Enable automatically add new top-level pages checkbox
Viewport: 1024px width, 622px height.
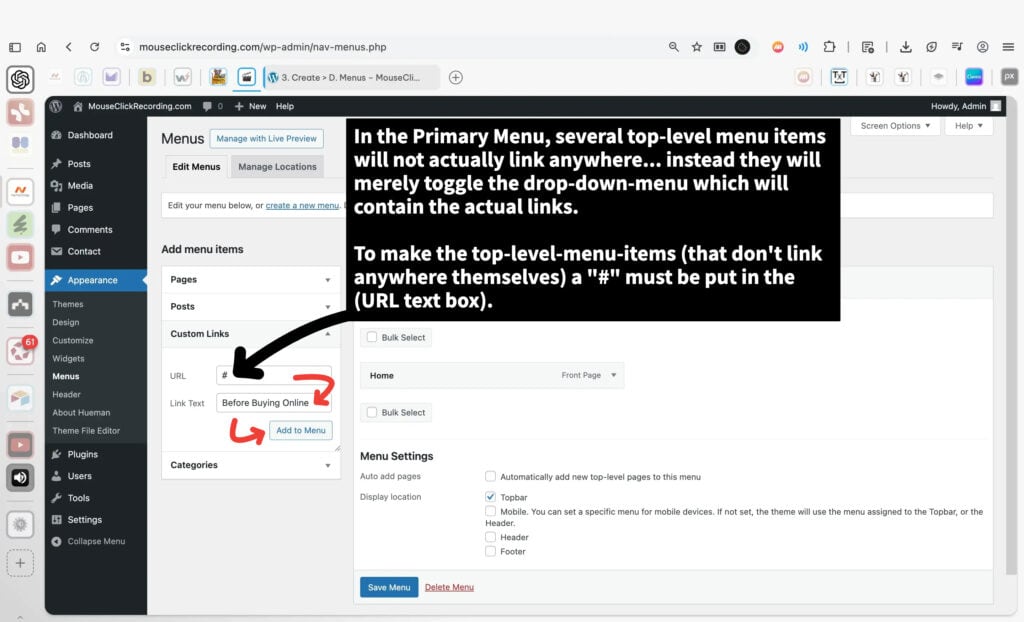pos(490,477)
